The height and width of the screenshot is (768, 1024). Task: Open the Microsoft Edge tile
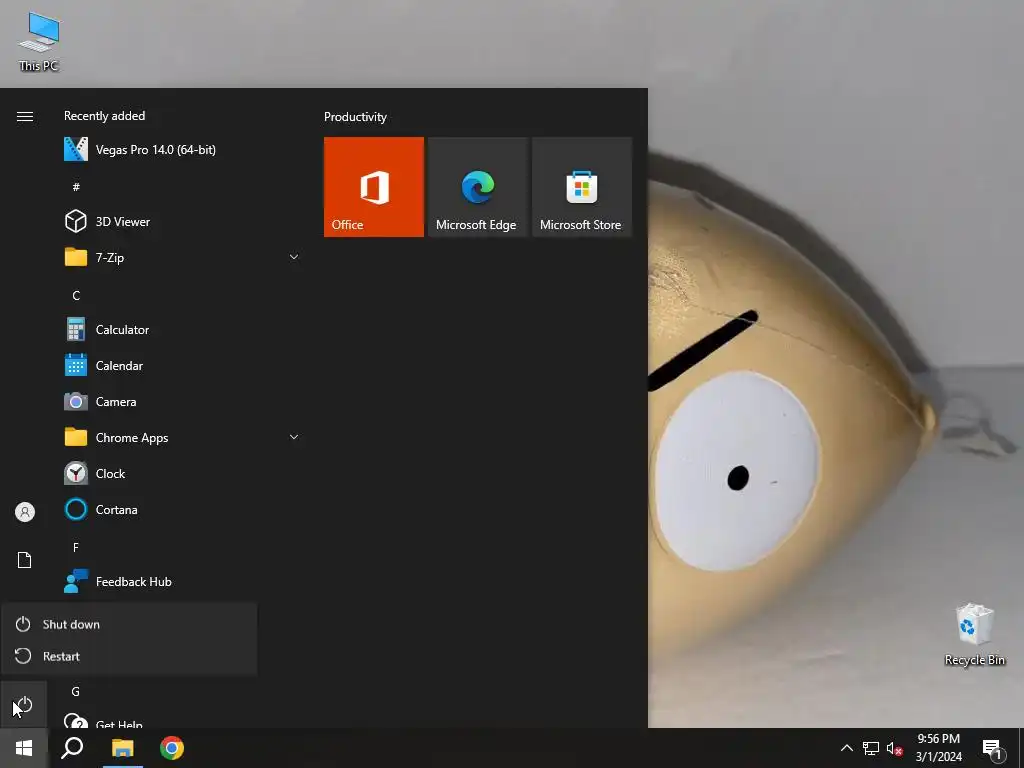477,187
